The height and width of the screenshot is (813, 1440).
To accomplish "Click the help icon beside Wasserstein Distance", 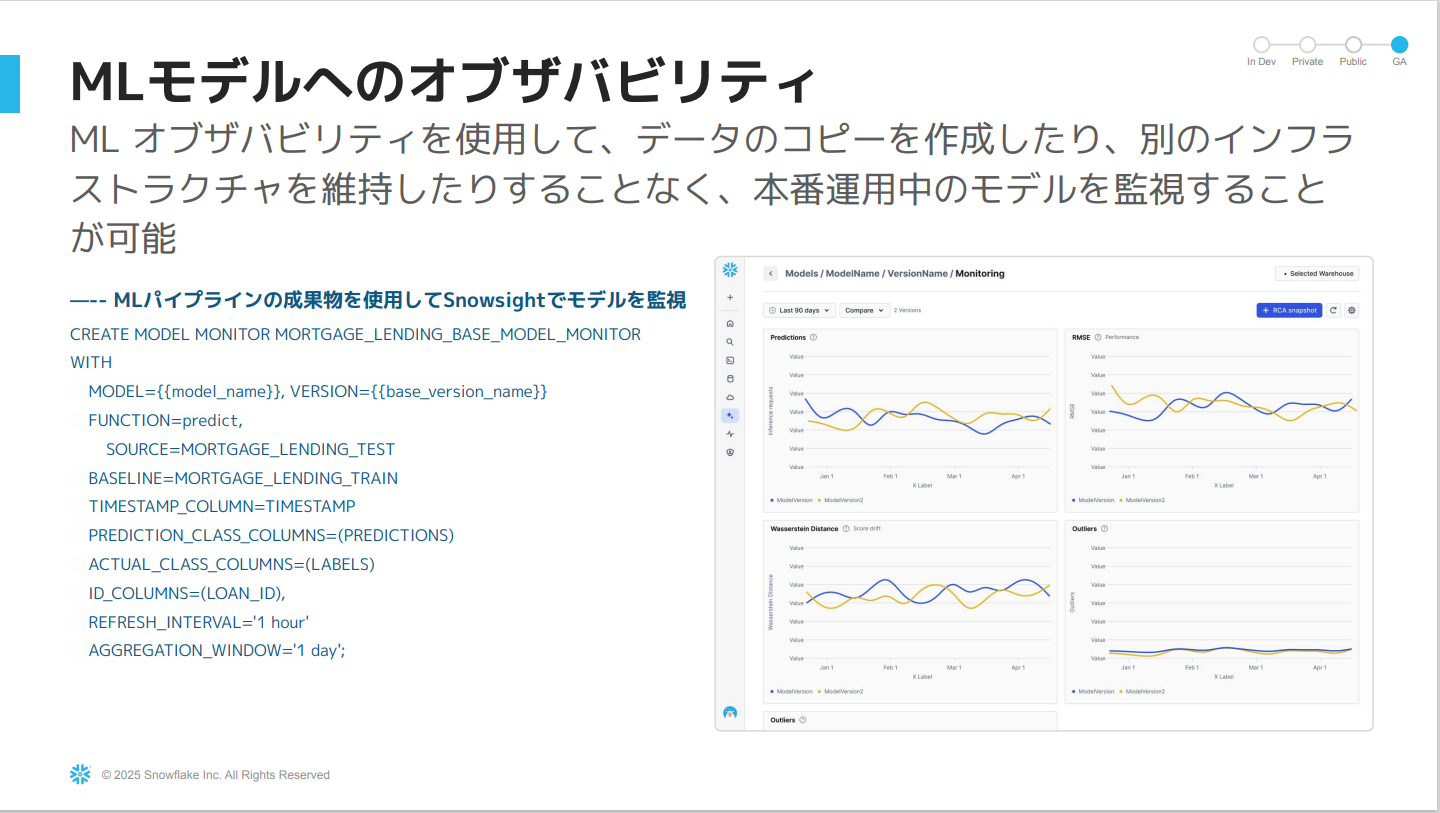I will [846, 528].
